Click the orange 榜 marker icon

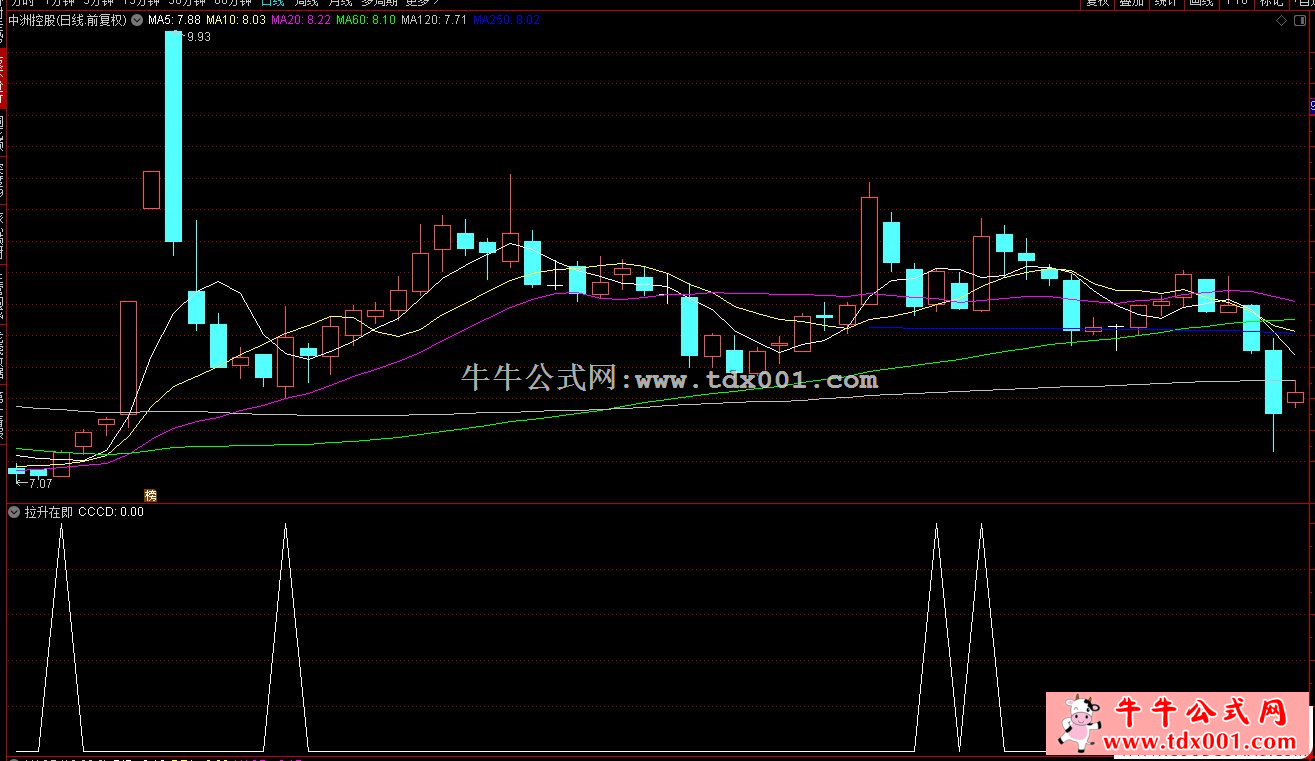(x=151, y=495)
